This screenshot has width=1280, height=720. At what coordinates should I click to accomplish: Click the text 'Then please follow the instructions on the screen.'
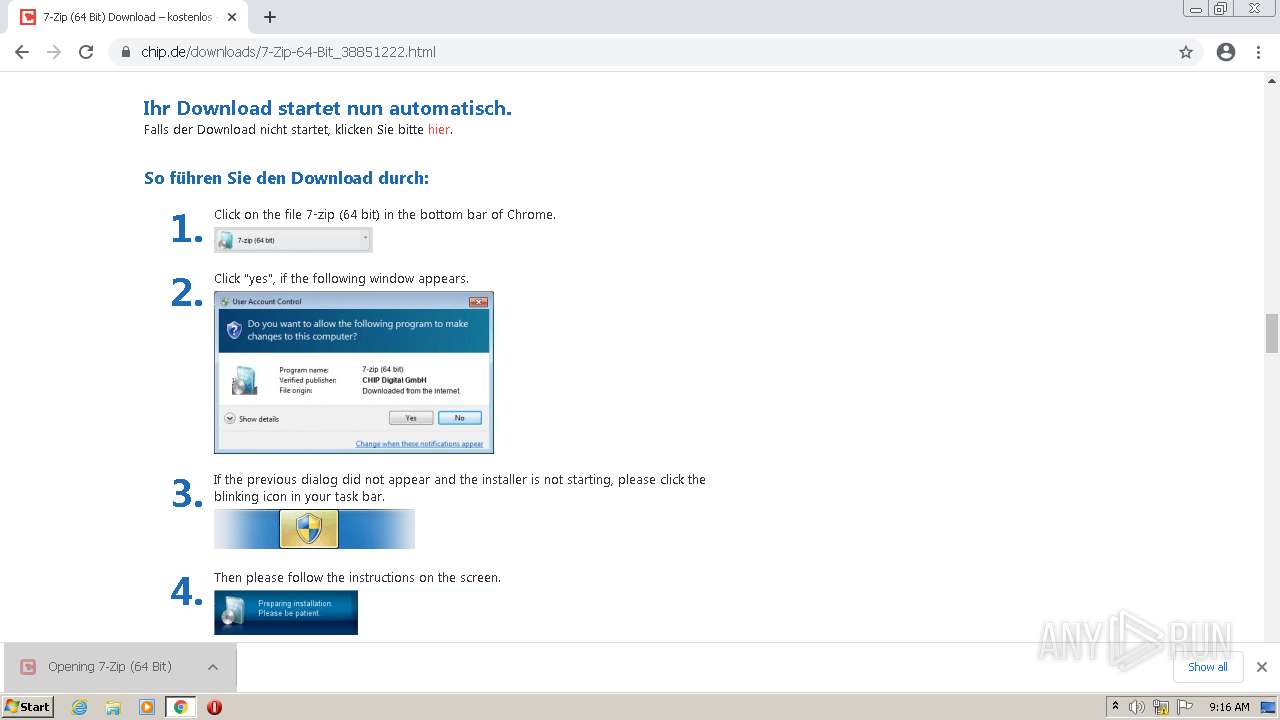[357, 578]
